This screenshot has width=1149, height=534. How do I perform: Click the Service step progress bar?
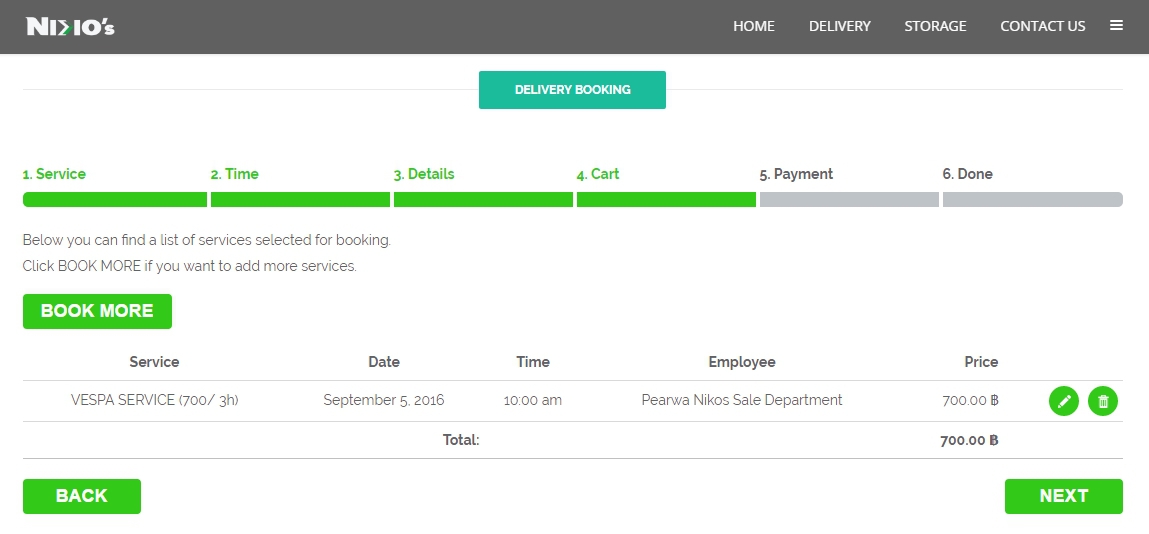tap(114, 200)
